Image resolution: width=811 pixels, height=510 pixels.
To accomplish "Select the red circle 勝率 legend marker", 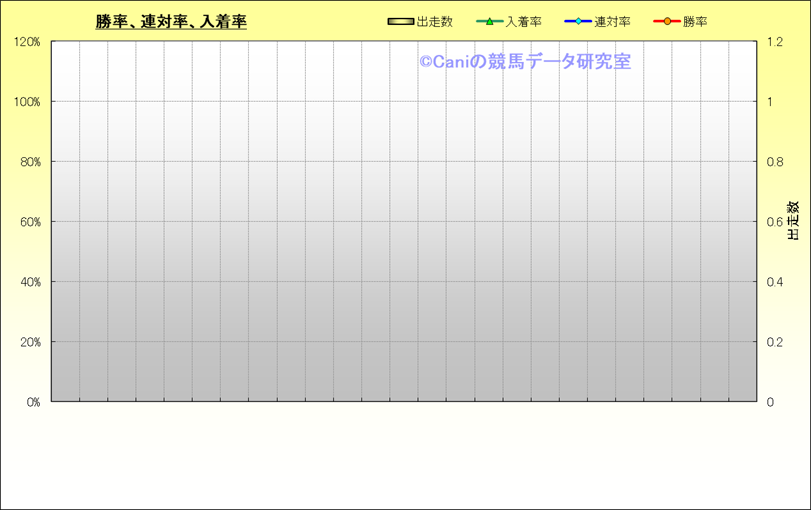I will (666, 21).
